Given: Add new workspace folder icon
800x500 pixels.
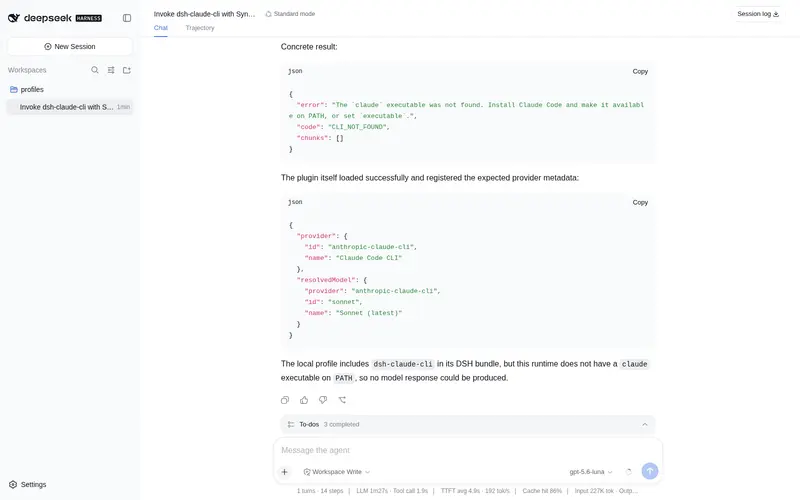Looking at the screenshot, I should [127, 70].
